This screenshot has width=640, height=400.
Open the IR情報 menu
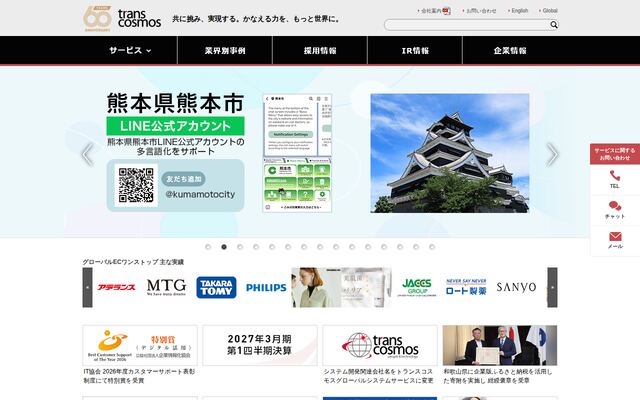(x=415, y=50)
